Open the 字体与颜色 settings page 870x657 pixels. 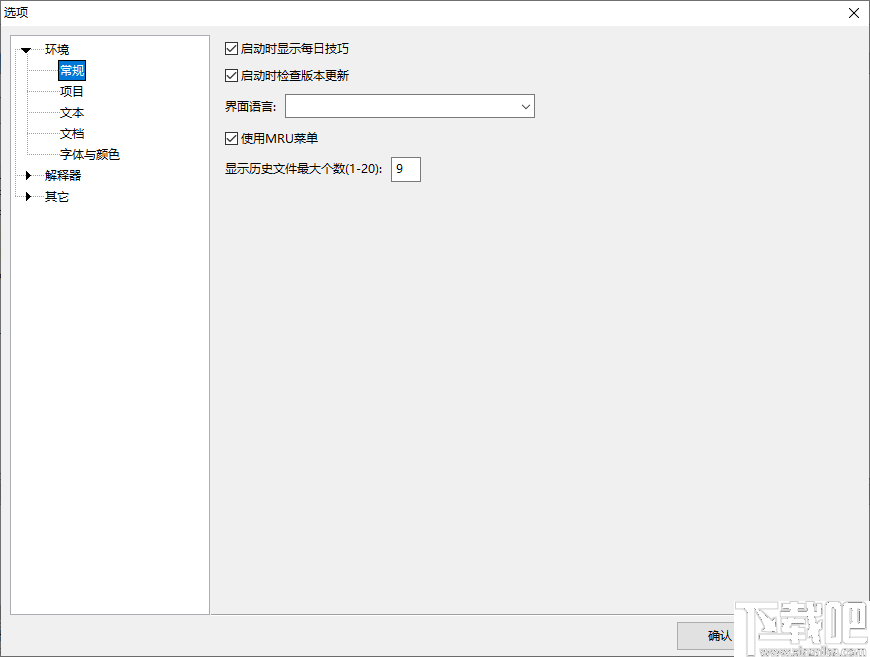pyautogui.click(x=89, y=154)
